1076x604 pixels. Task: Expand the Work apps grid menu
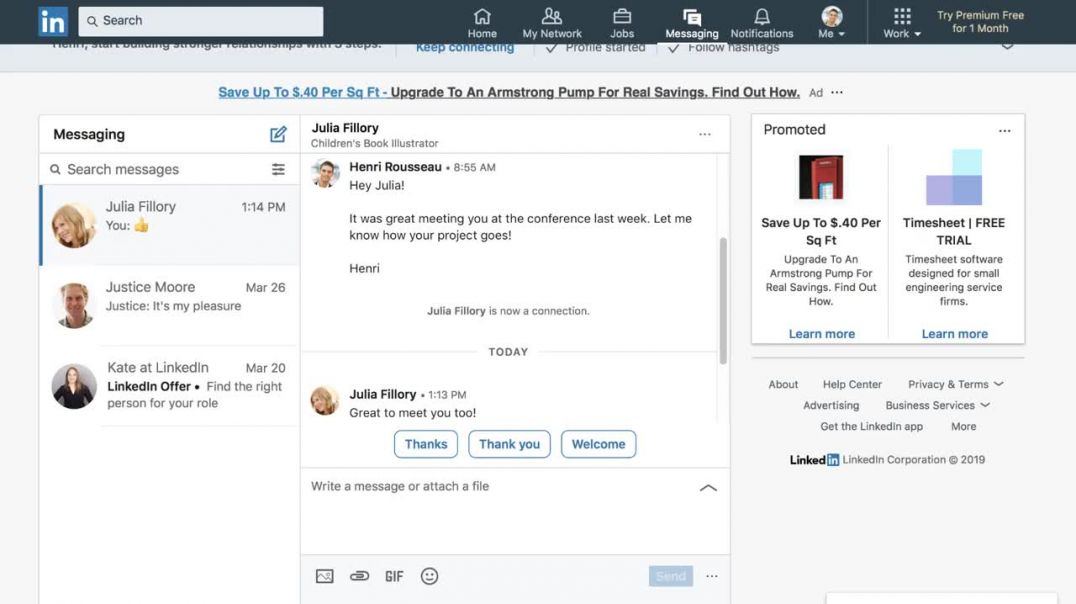[x=902, y=23]
